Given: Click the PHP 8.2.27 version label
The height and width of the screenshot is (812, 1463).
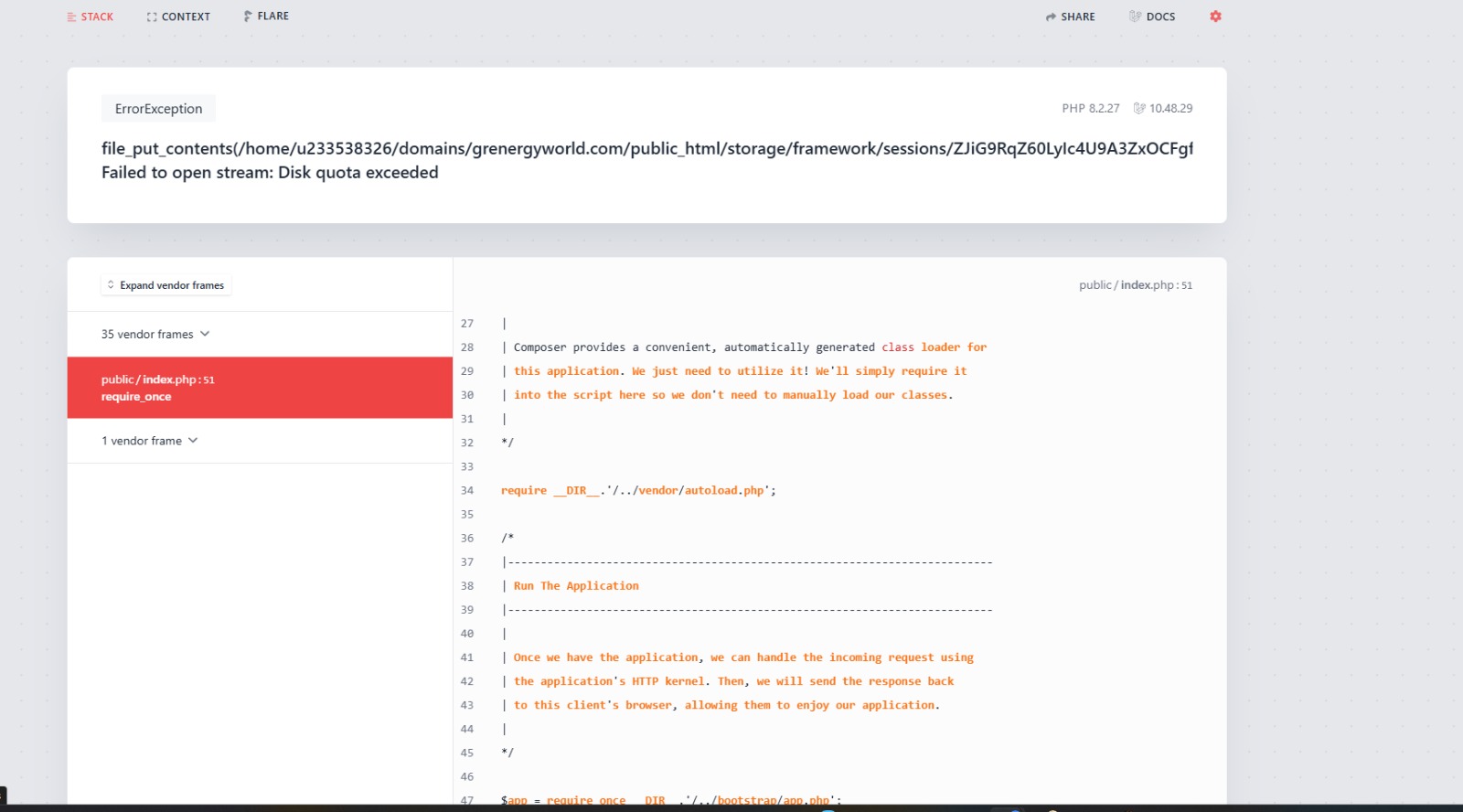Looking at the screenshot, I should click(x=1090, y=108).
